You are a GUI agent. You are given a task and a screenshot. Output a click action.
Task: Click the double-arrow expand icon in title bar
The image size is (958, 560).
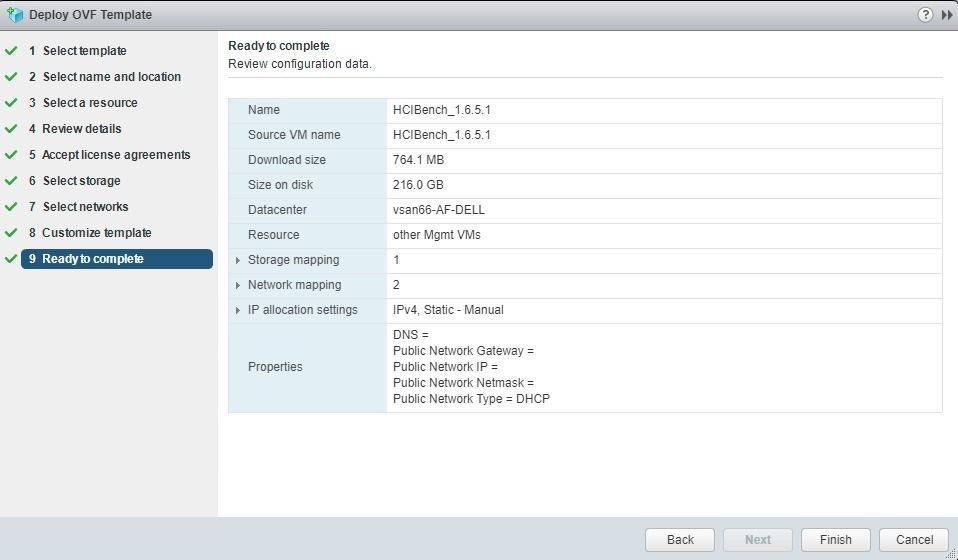[x=946, y=15]
